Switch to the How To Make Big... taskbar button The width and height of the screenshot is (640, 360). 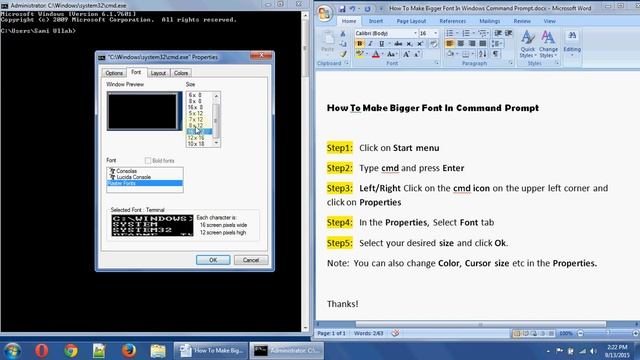(211, 350)
